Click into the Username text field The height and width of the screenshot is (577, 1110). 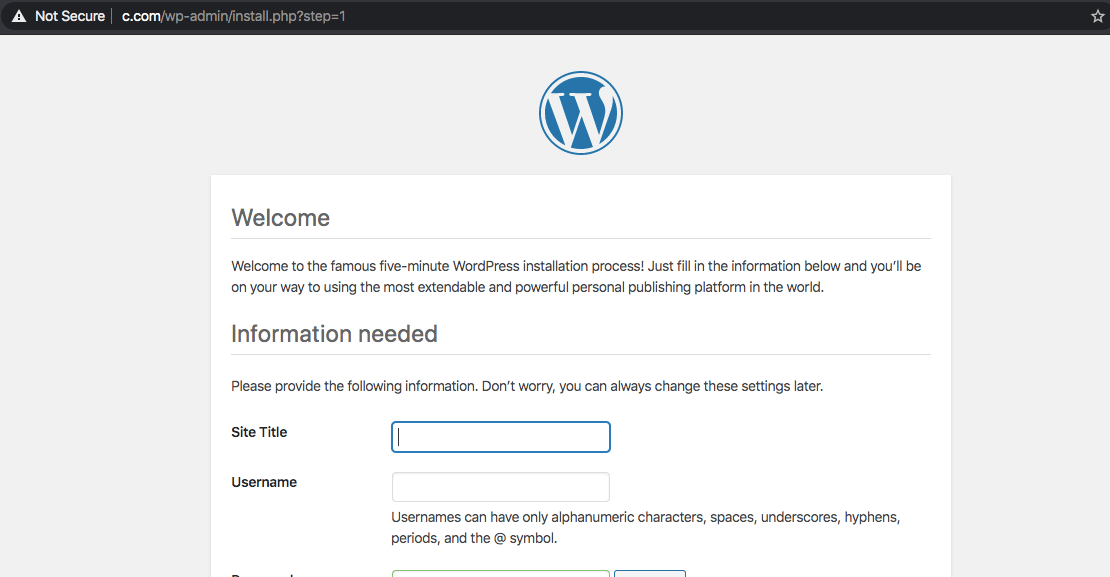500,487
